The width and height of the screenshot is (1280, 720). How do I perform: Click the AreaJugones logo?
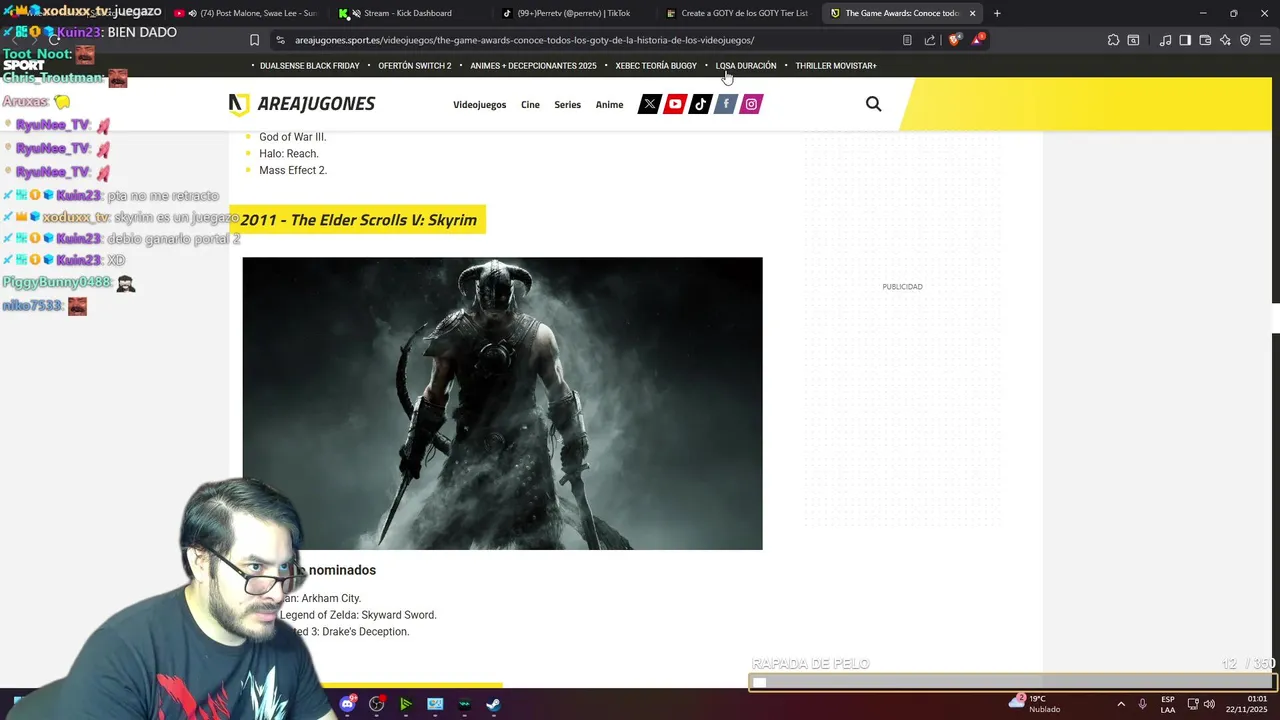tap(302, 104)
